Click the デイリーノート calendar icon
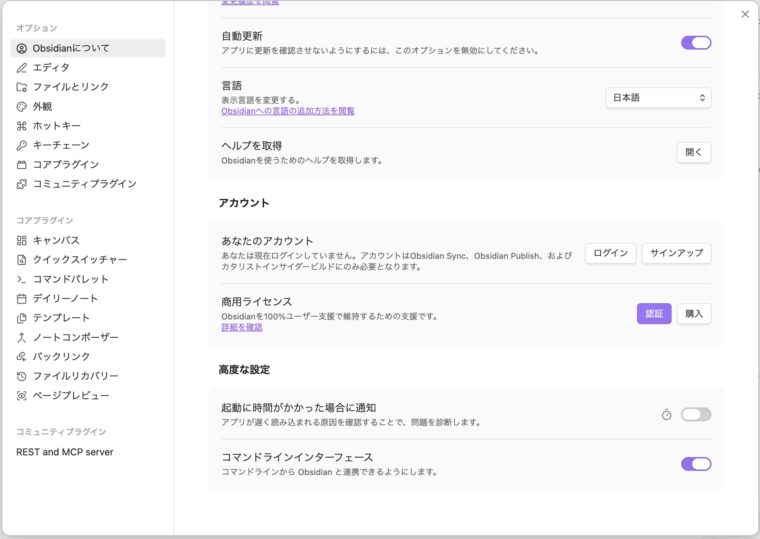The width and height of the screenshot is (760, 539). click(22, 299)
